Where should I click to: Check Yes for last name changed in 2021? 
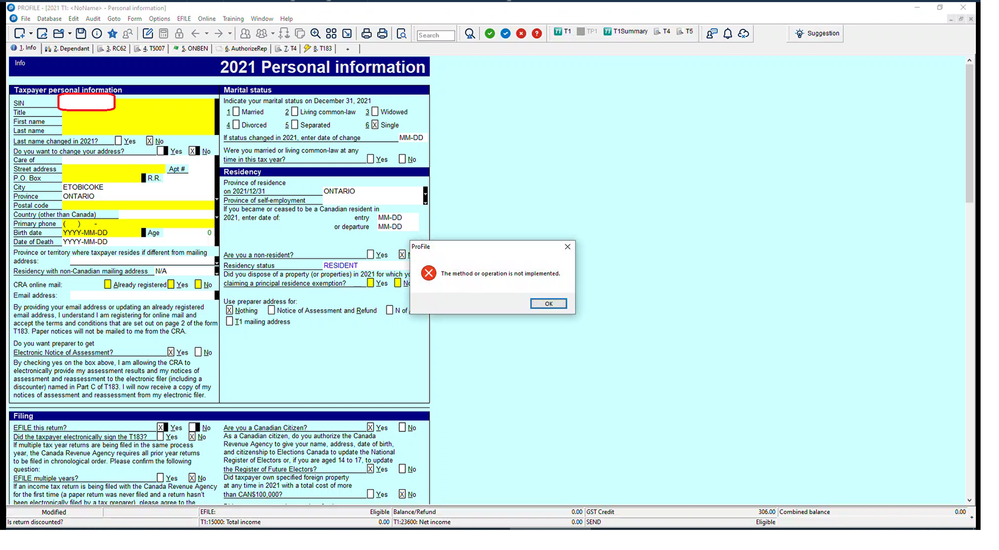coord(119,141)
